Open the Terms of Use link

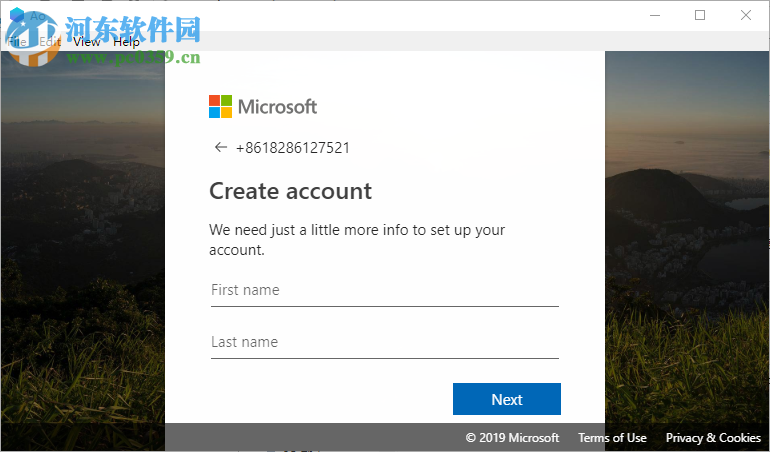point(612,437)
